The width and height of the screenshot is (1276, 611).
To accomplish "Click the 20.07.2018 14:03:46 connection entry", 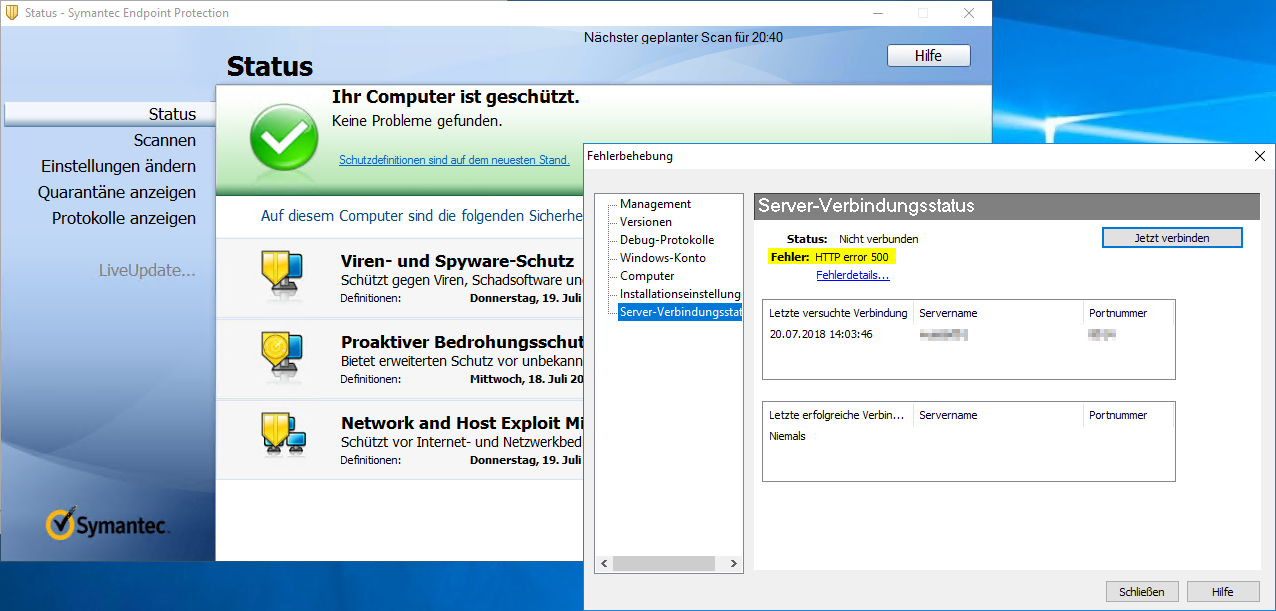I will (x=821, y=334).
